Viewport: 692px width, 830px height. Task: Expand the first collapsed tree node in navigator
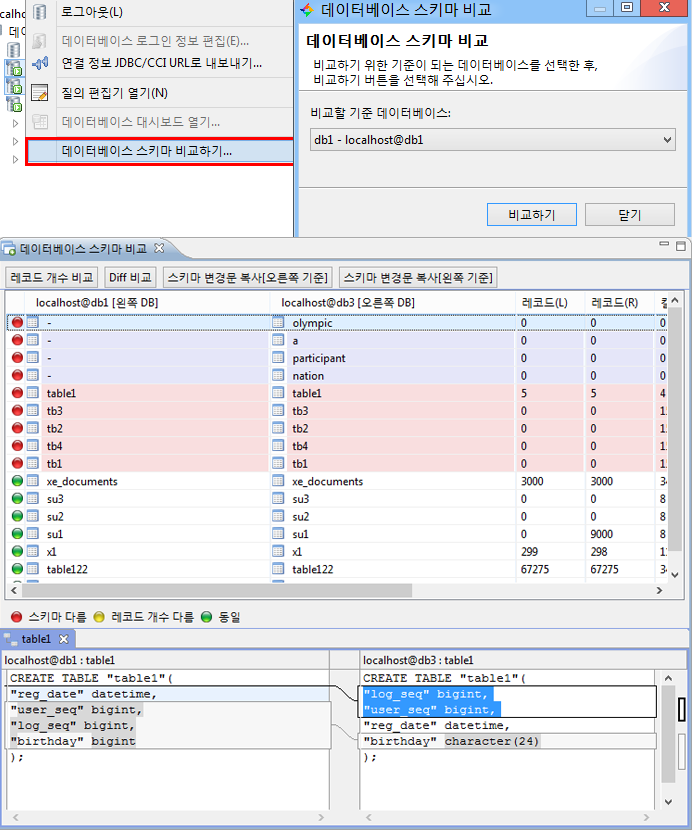click(x=15, y=124)
